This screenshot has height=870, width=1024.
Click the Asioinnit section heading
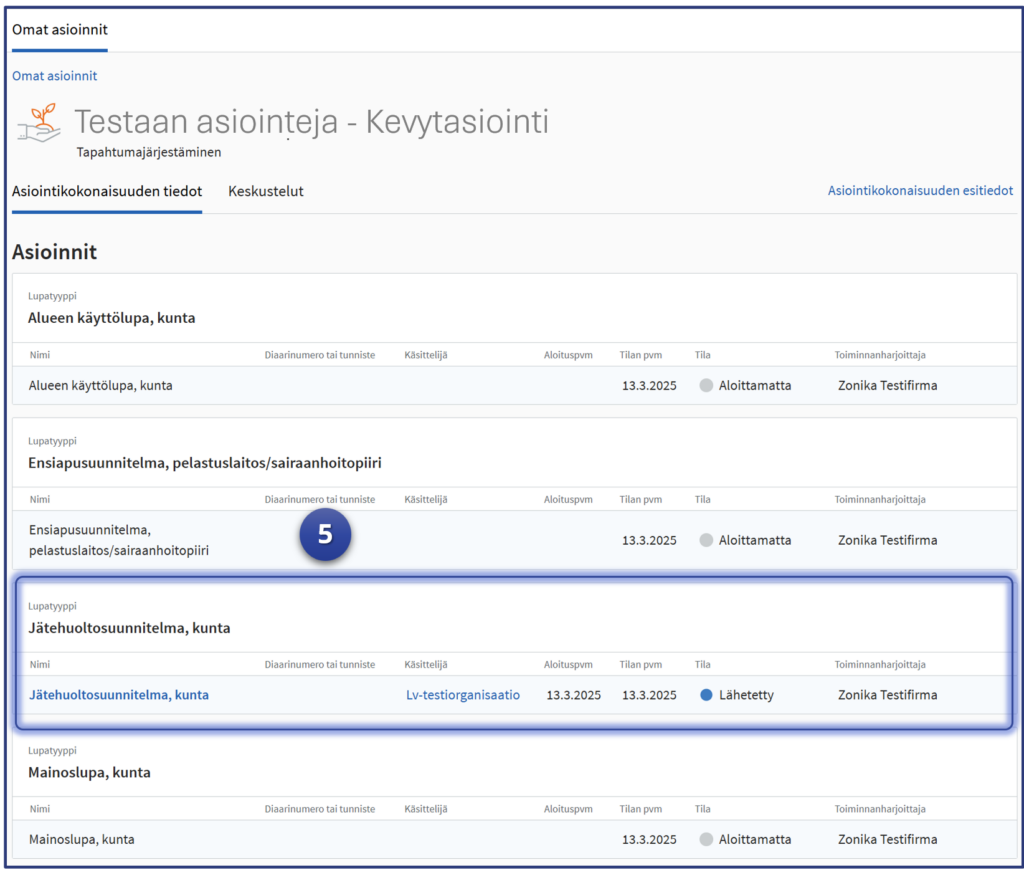pyautogui.click(x=54, y=252)
